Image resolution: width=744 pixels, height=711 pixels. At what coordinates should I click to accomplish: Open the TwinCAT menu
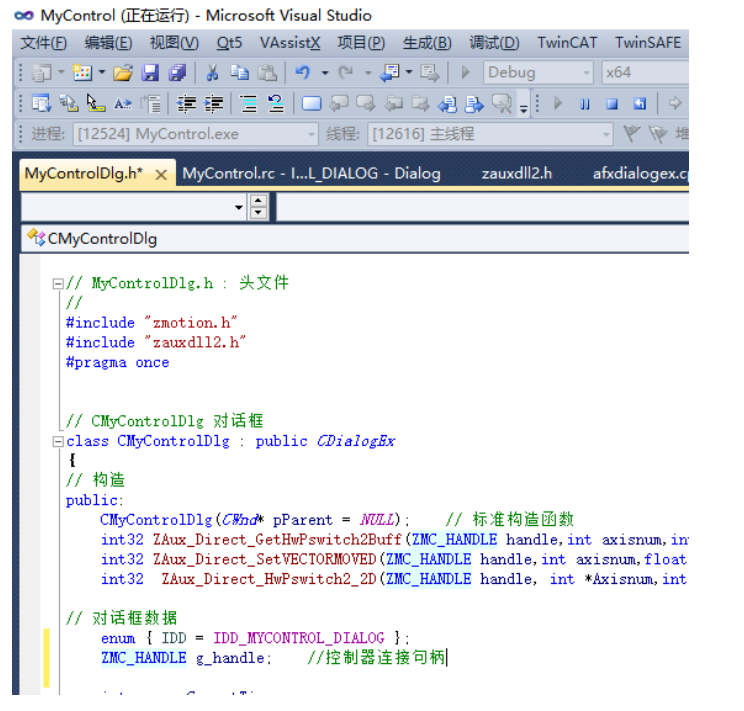567,43
